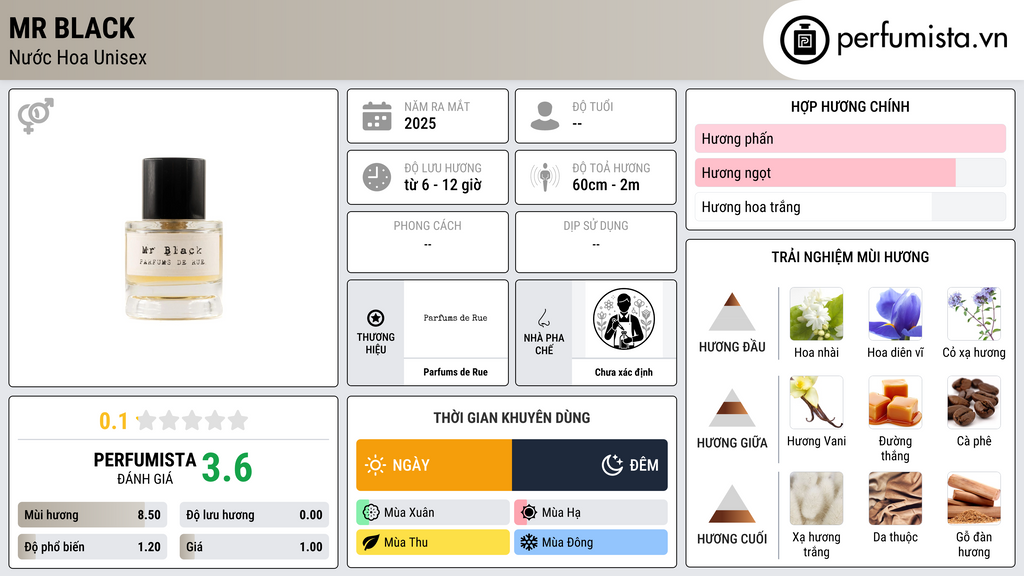Image resolution: width=1024 pixels, height=576 pixels.
Task: Click the Giá 1.00 score bar
Action: (x=254, y=547)
